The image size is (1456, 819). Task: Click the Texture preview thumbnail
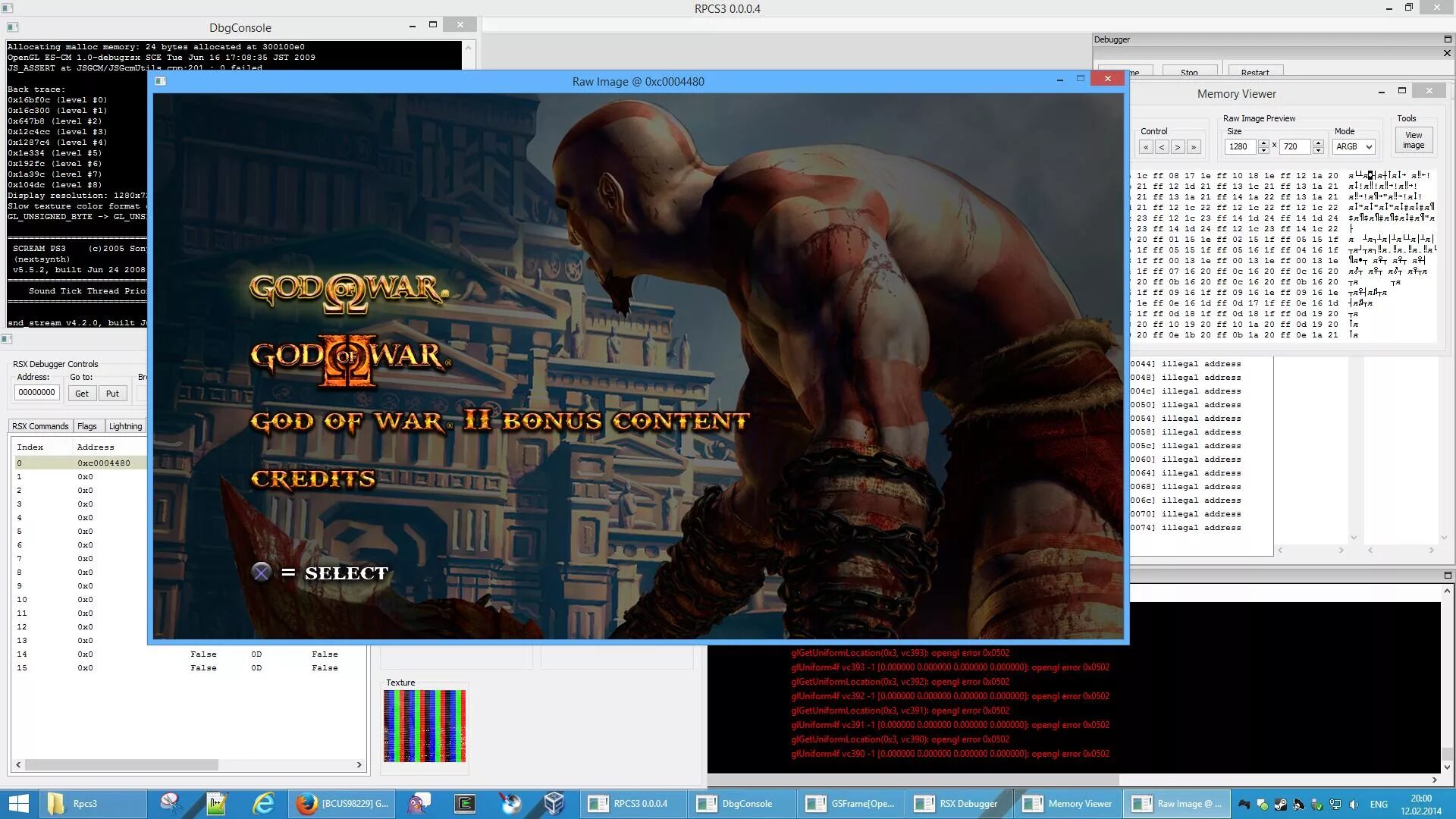tap(425, 726)
